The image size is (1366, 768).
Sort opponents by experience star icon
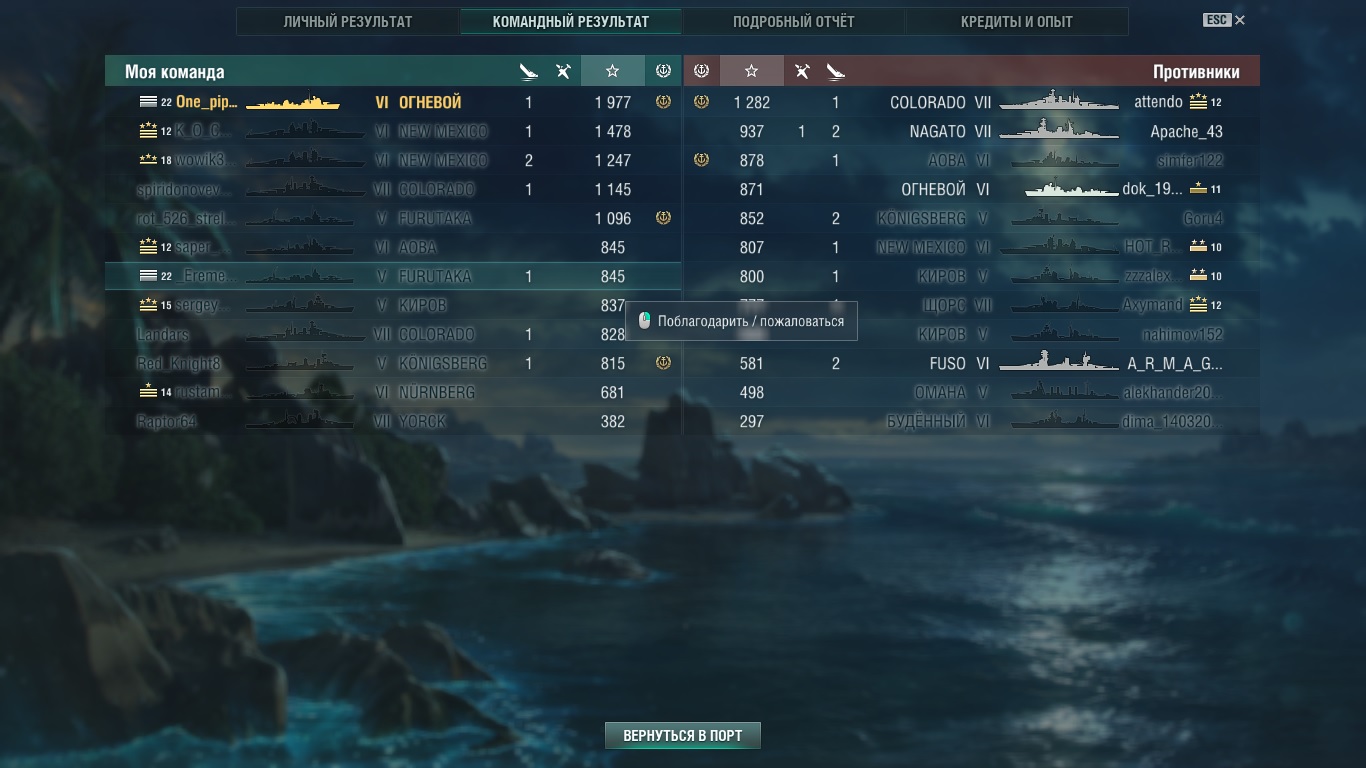click(752, 71)
